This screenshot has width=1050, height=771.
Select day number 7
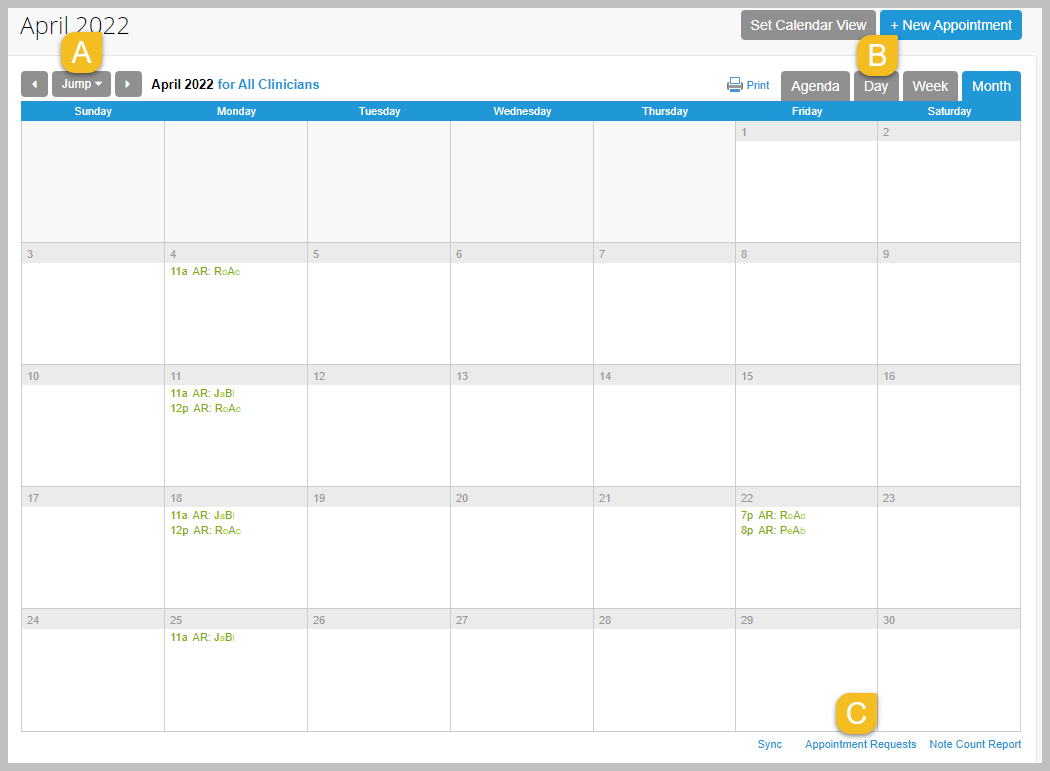(x=602, y=254)
